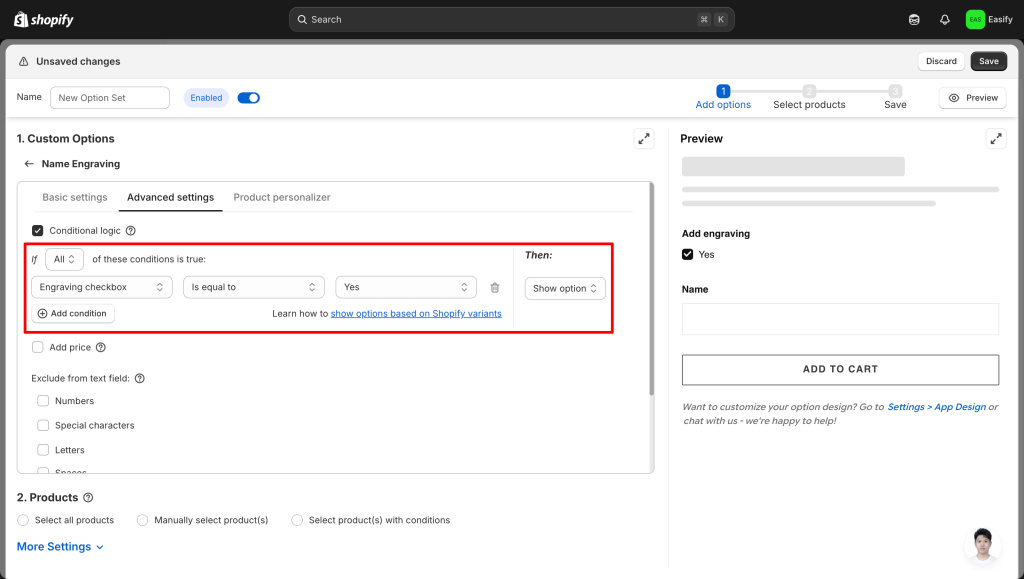This screenshot has width=1024, height=579.
Task: Switch to the Basic settings tab
Action: [x=75, y=198]
